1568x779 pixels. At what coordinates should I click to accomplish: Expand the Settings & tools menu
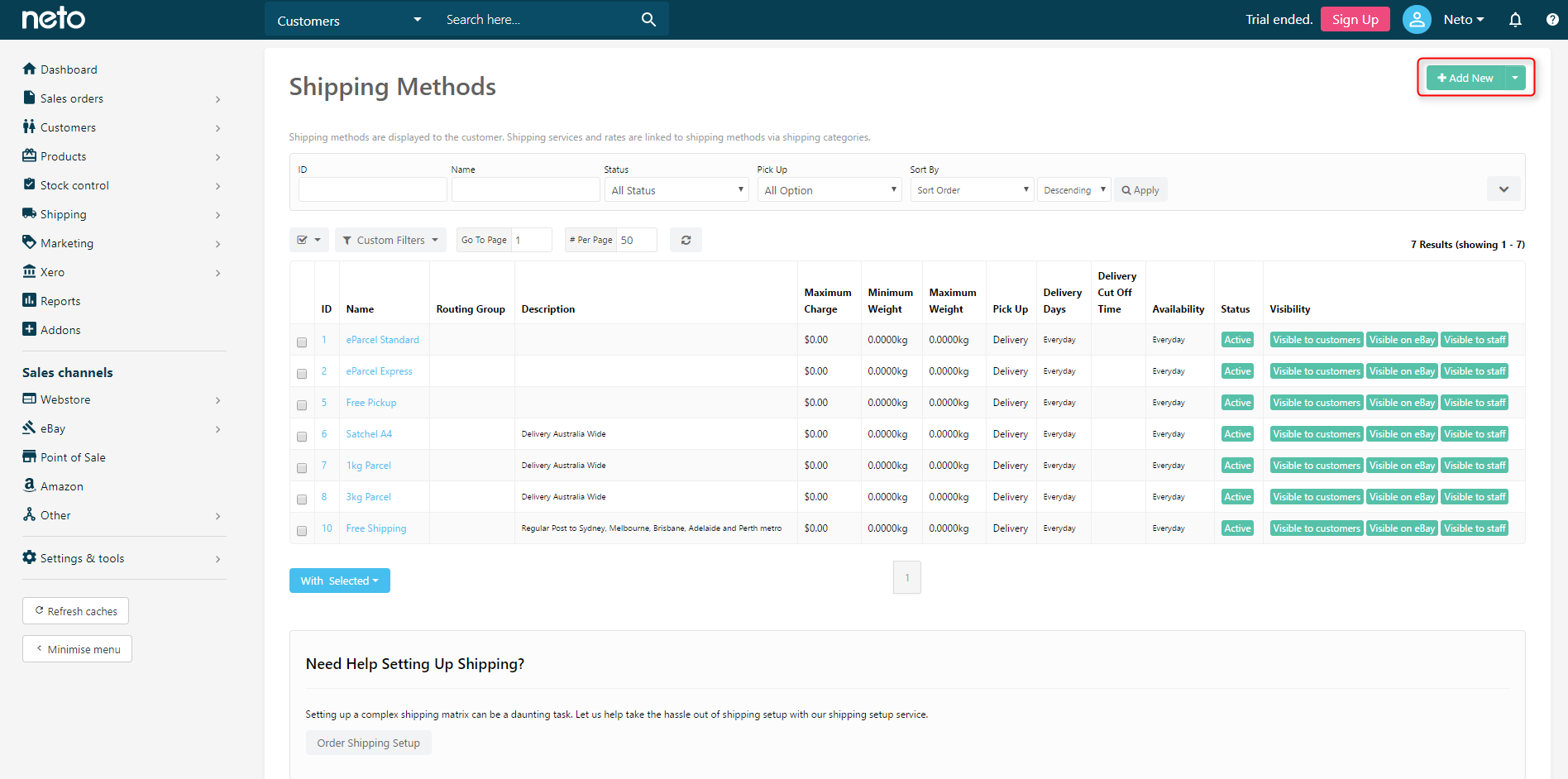218,559
